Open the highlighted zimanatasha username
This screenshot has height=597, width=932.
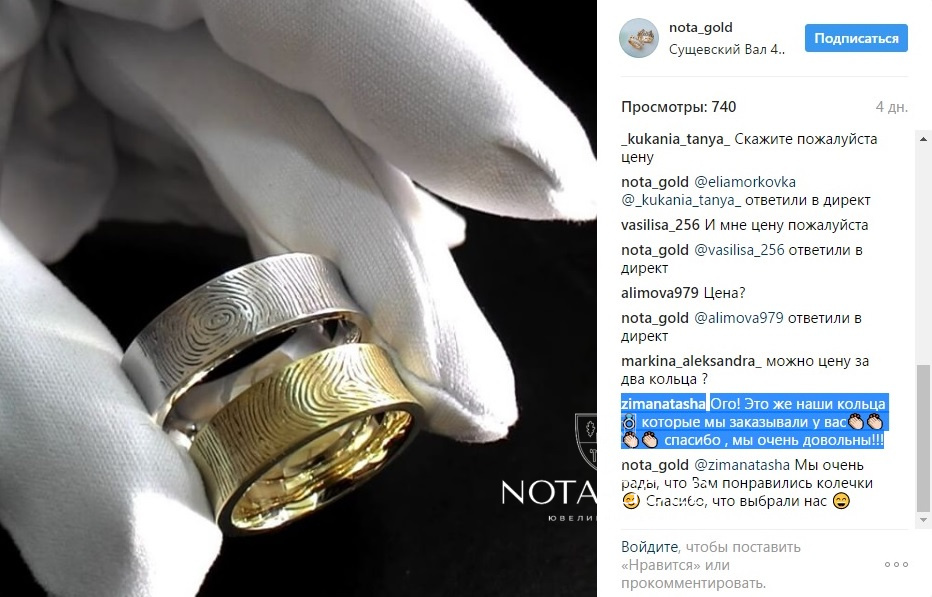tap(663, 404)
